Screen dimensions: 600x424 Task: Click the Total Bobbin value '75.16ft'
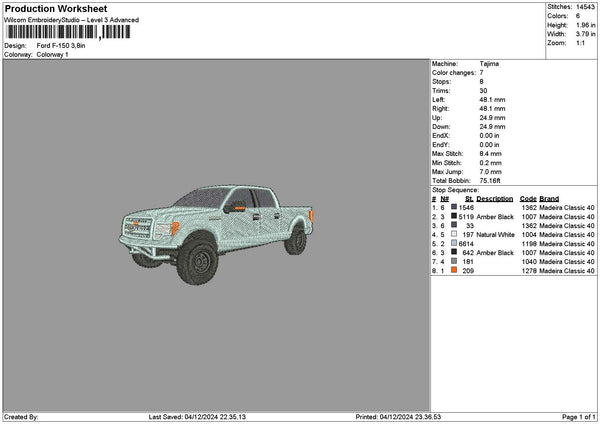490,181
